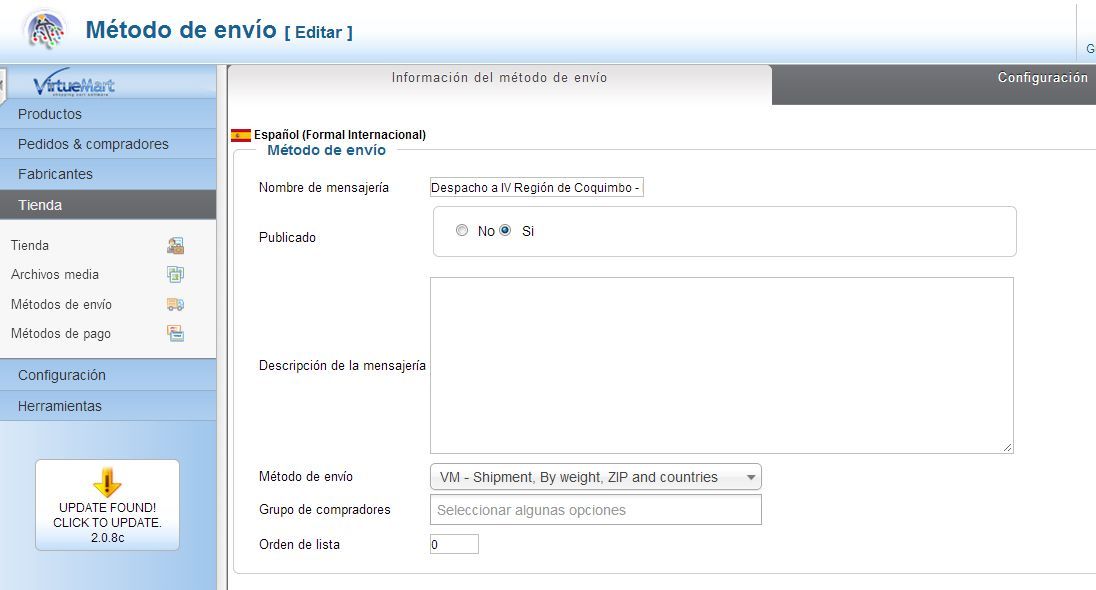The height and width of the screenshot is (590, 1096).
Task: Click the dropdown arrow of shipment plugin select
Action: point(751,477)
